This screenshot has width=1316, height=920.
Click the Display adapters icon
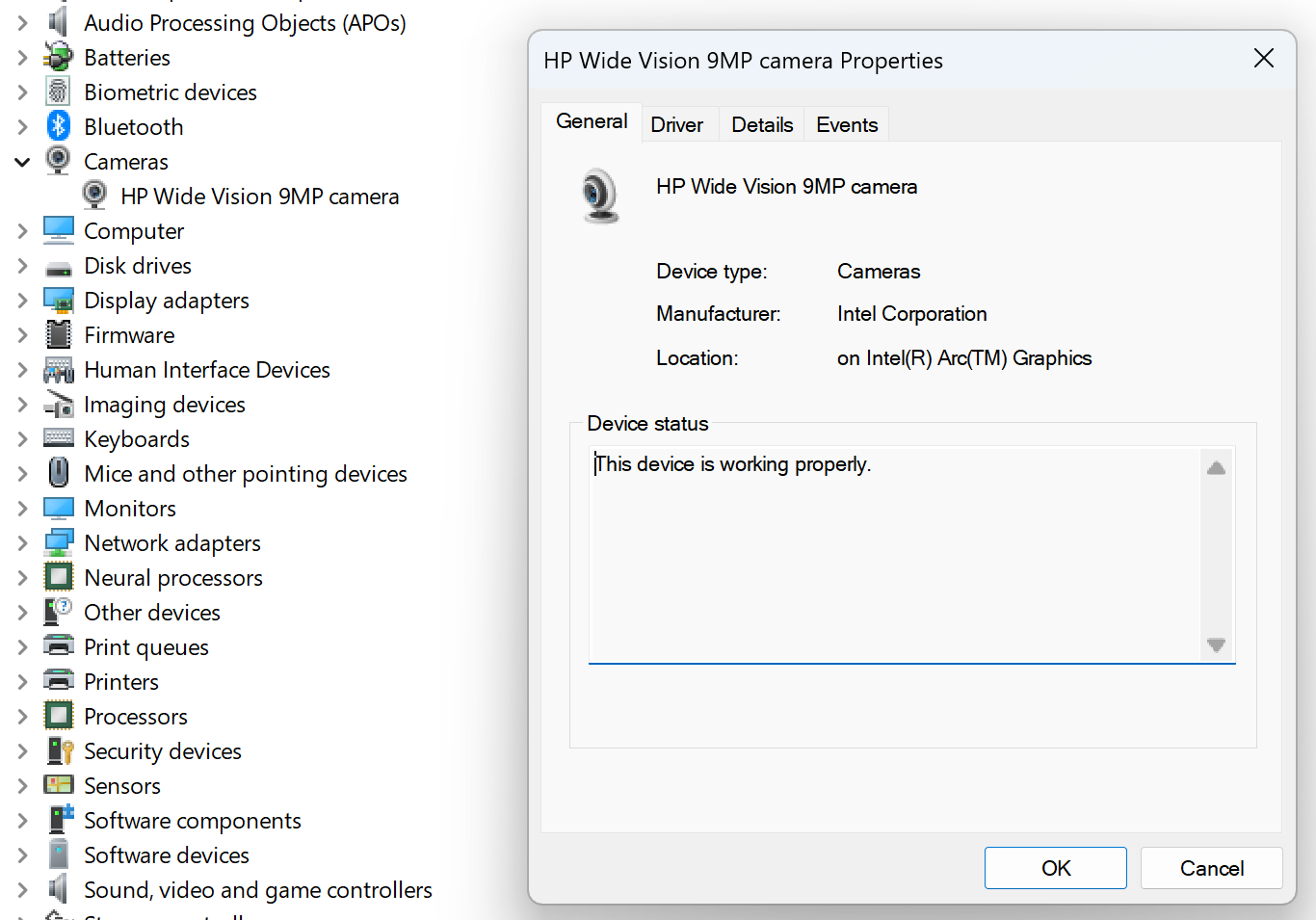coord(59,300)
